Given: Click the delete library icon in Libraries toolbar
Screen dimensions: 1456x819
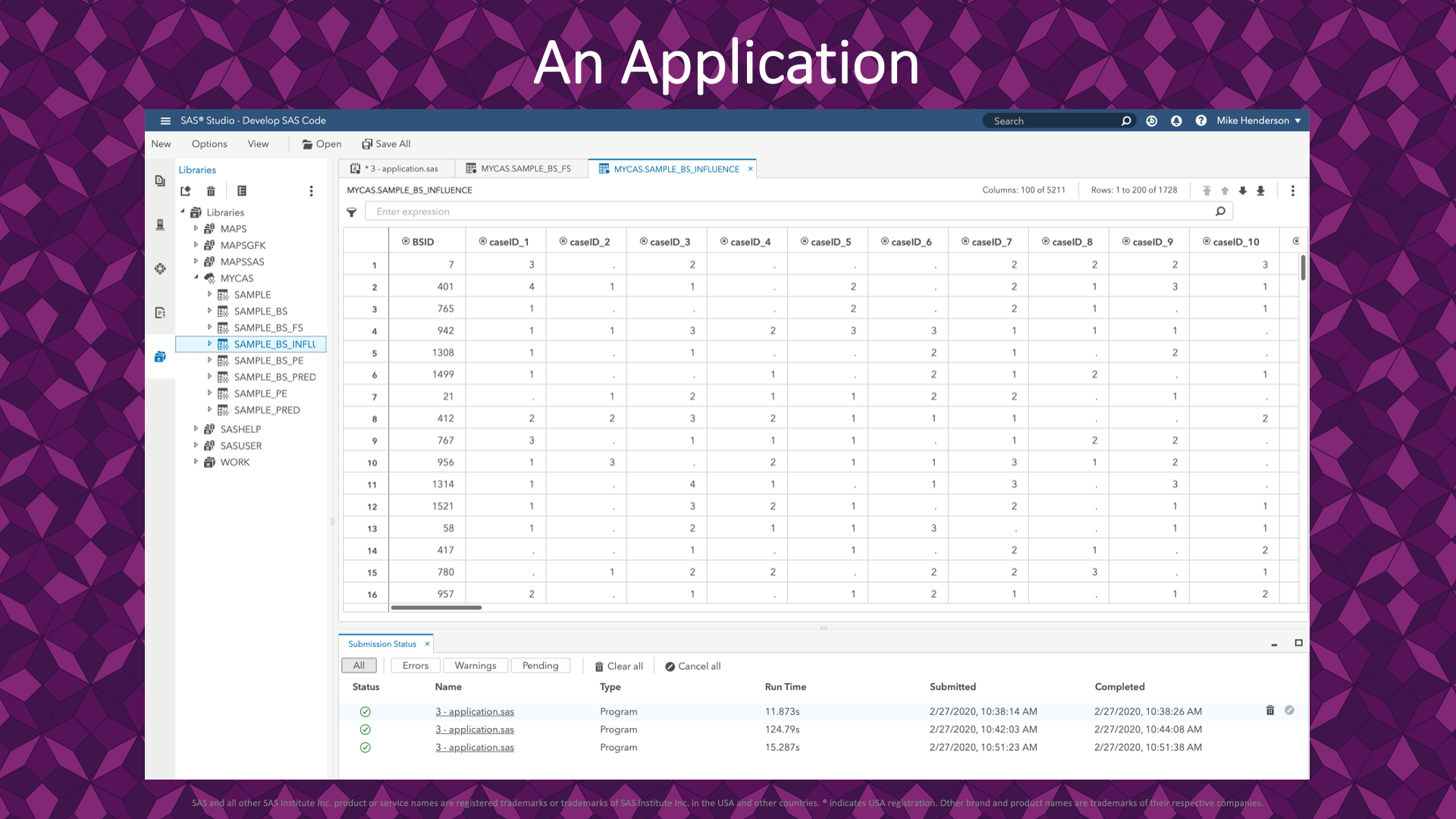Looking at the screenshot, I should coord(211,191).
